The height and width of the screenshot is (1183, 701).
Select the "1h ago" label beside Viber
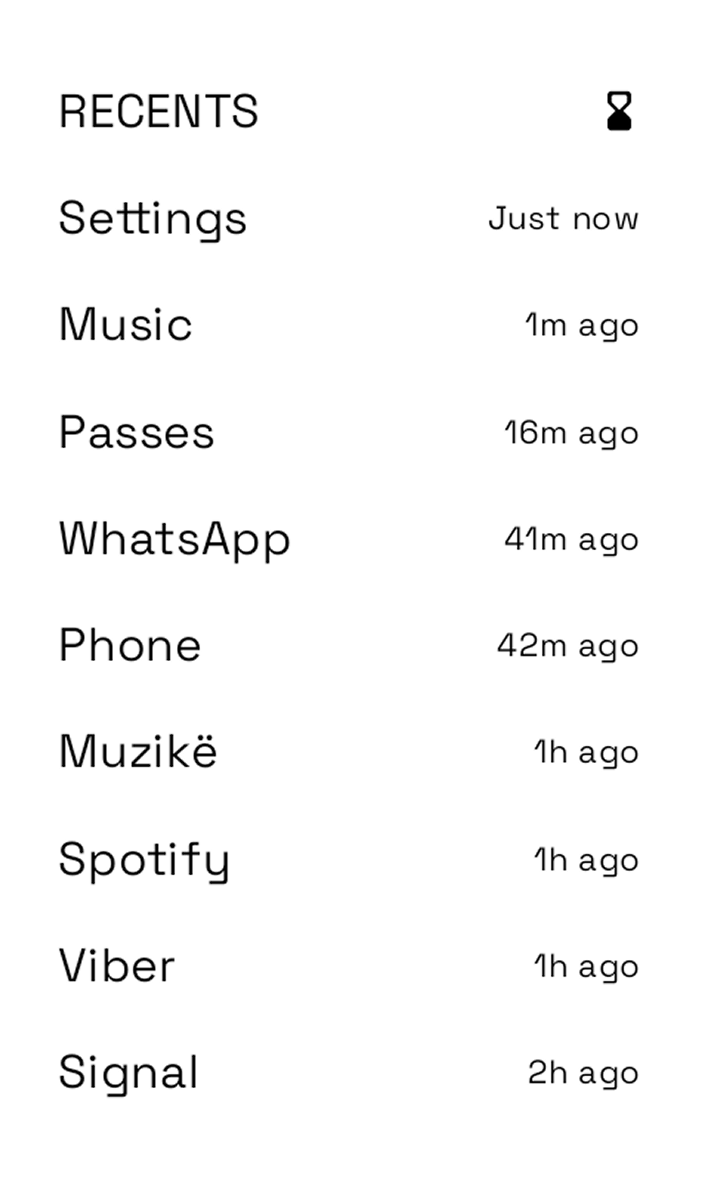point(585,967)
